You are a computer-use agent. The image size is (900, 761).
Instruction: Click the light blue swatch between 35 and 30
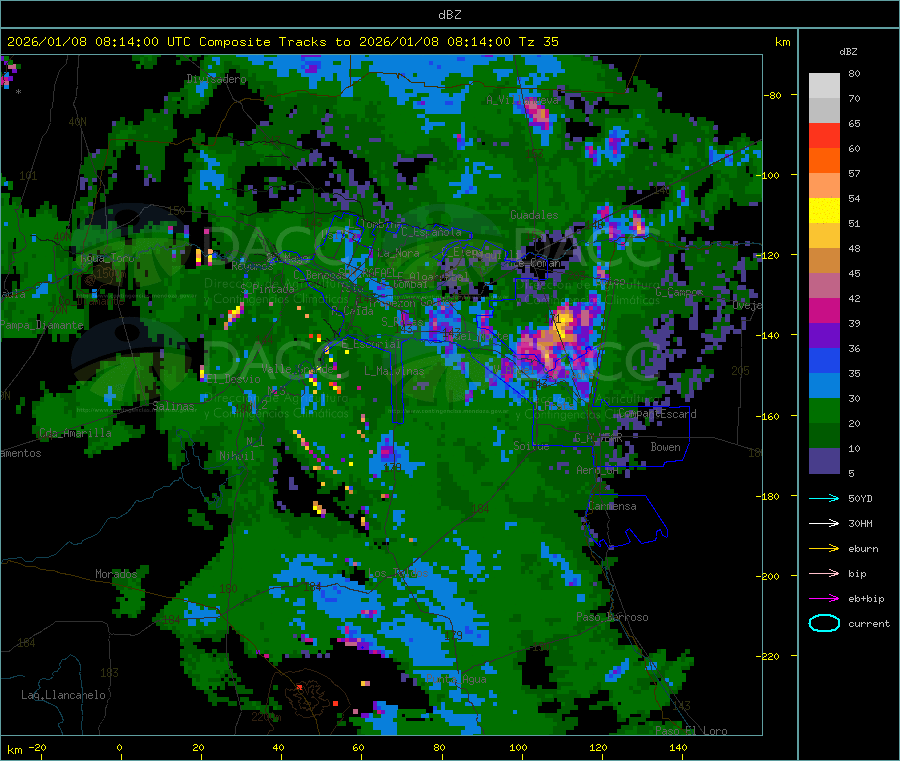click(x=824, y=386)
